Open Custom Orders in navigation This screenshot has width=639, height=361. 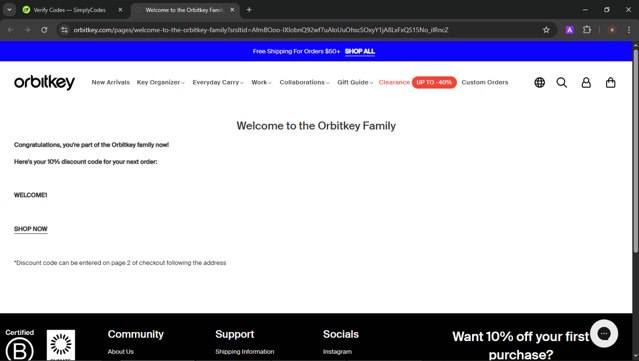pos(485,82)
